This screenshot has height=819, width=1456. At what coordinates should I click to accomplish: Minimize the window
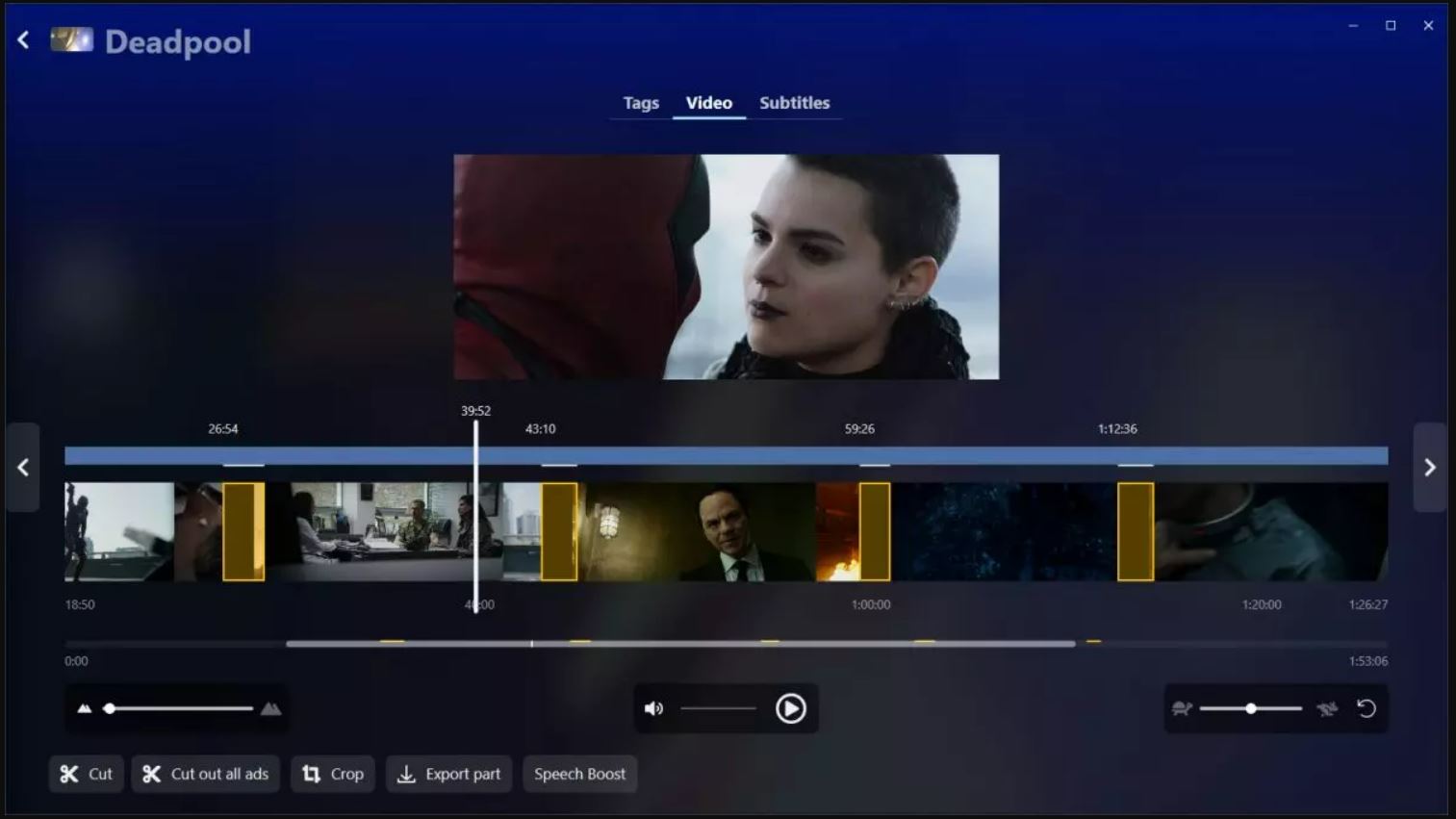(x=1353, y=26)
